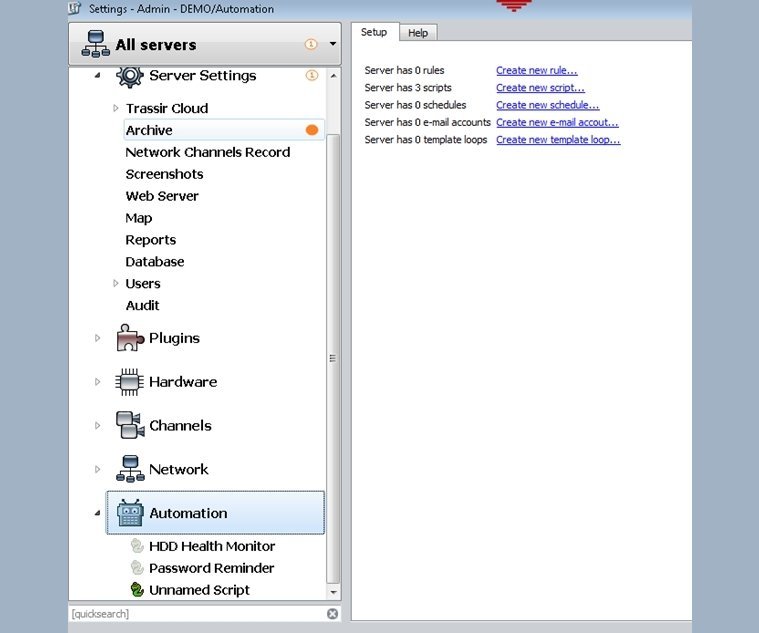Open Database settings
759x633 pixels.
coord(154,261)
